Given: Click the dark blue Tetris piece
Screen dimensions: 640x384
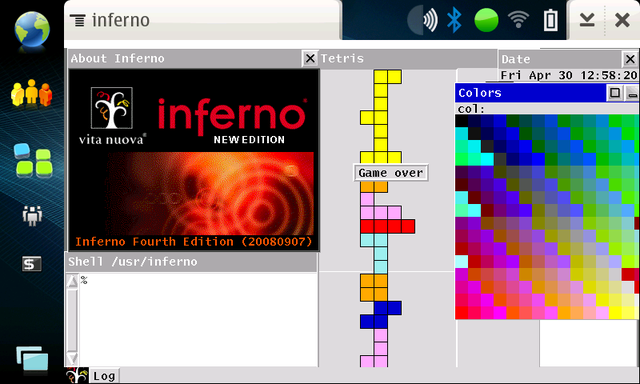Looking at the screenshot, I should coord(381,315).
